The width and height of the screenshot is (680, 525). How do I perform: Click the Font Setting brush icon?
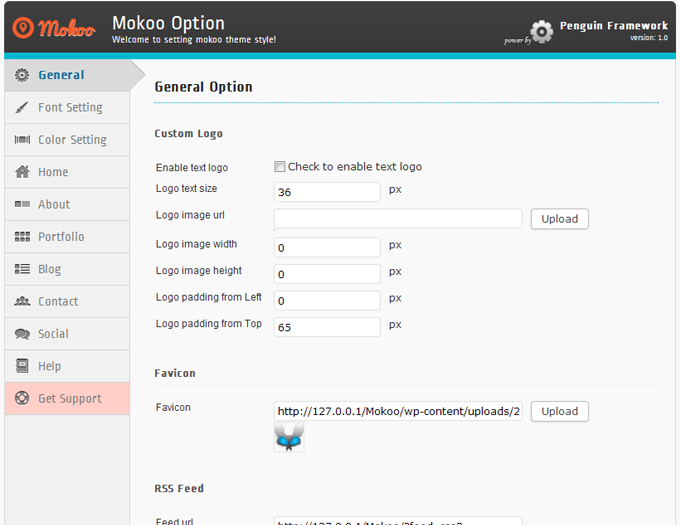(22, 107)
